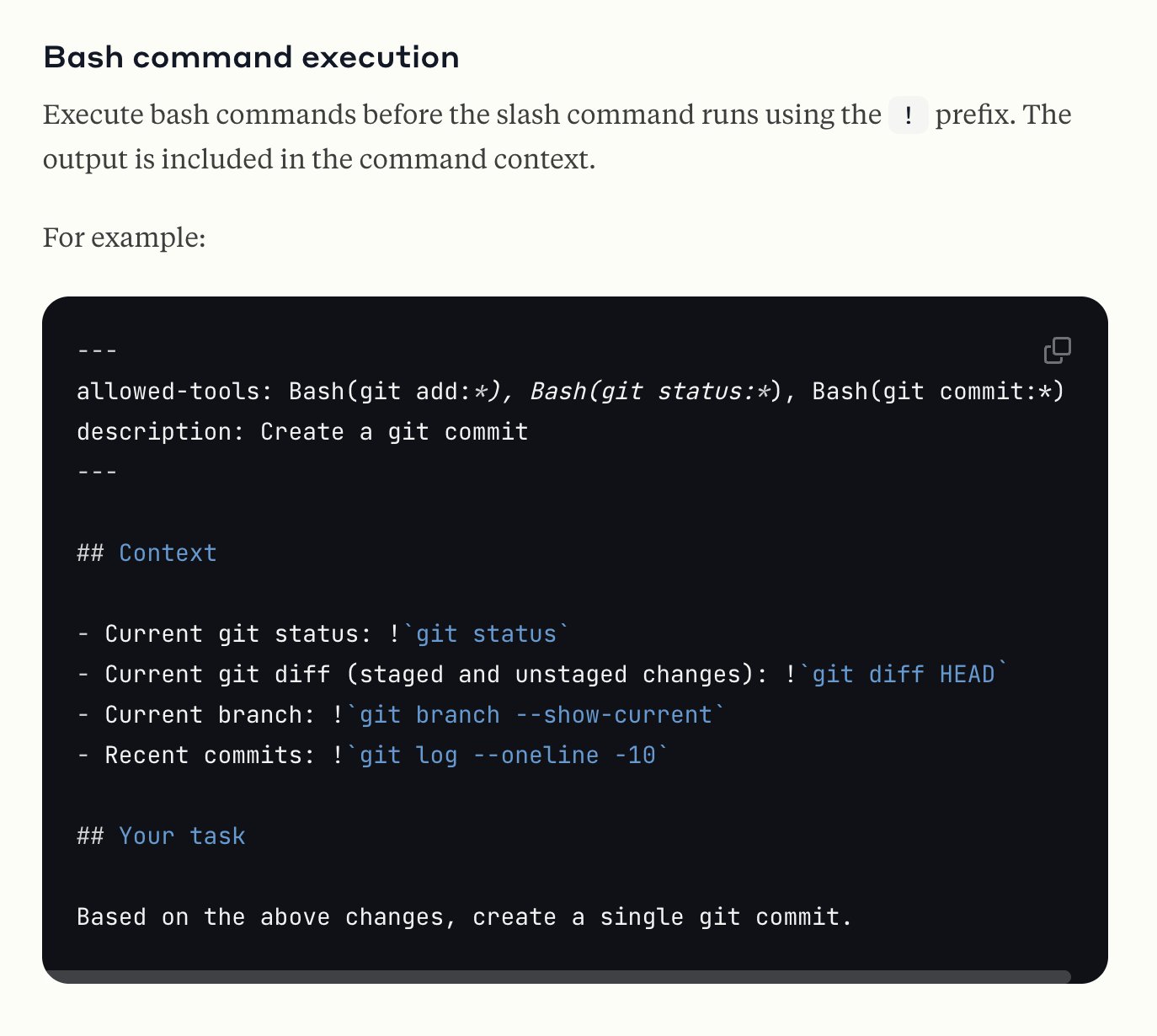Click the "For example:" paragraph text
1157x1036 pixels.
click(x=125, y=238)
